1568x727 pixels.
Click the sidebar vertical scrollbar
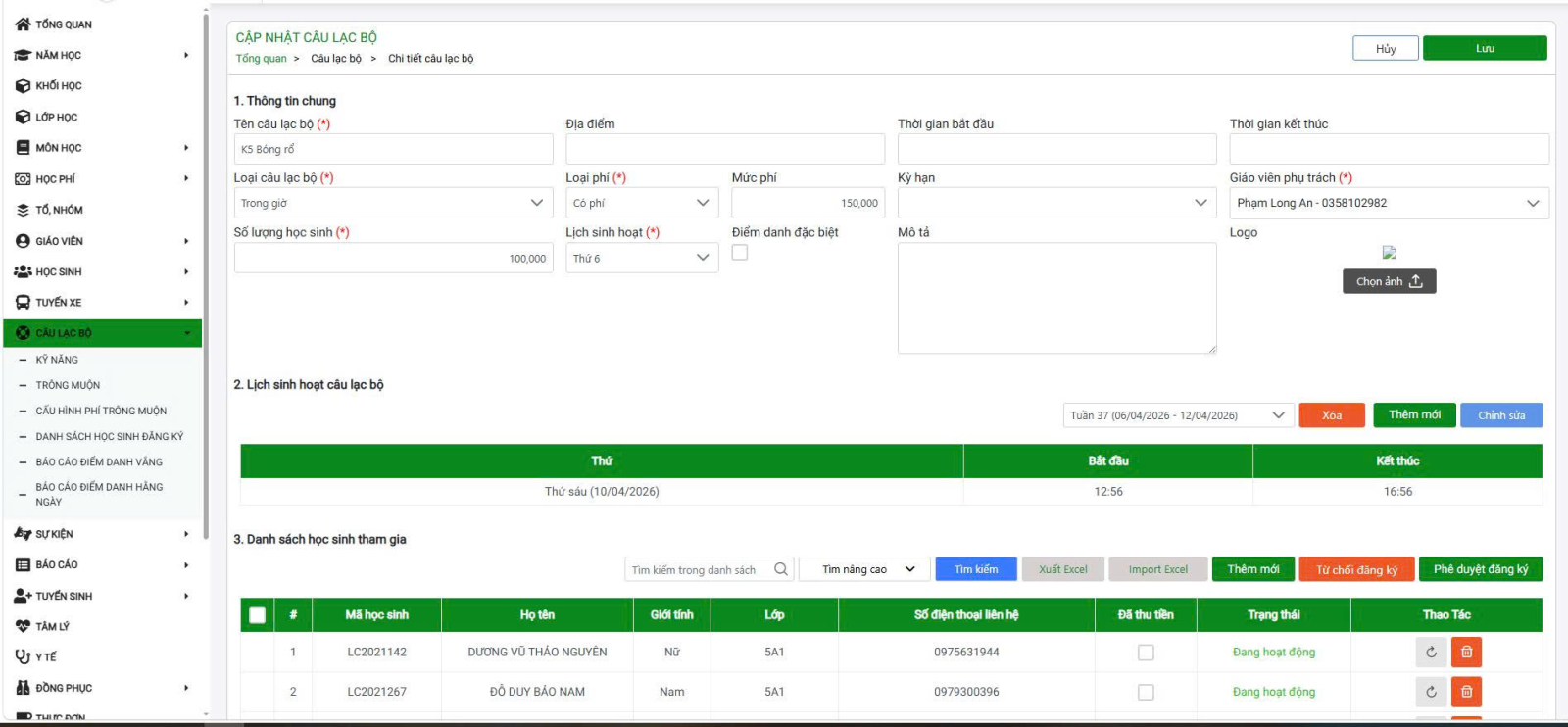[205, 274]
